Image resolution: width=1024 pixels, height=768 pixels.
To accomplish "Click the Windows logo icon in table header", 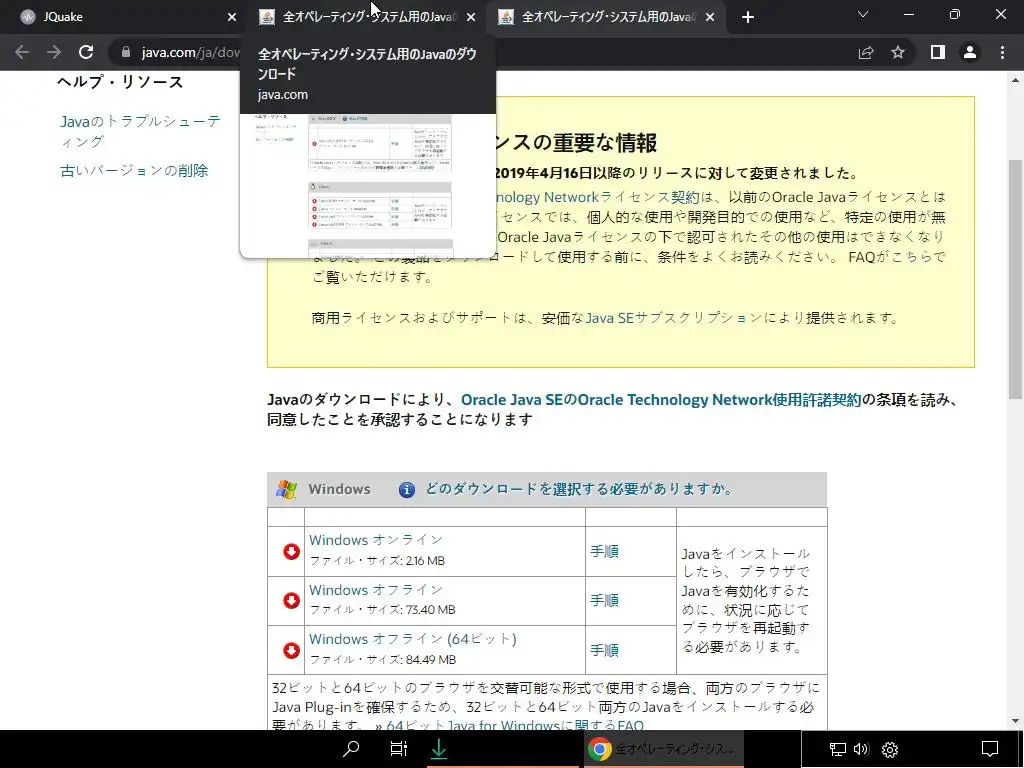I will pyautogui.click(x=286, y=489).
